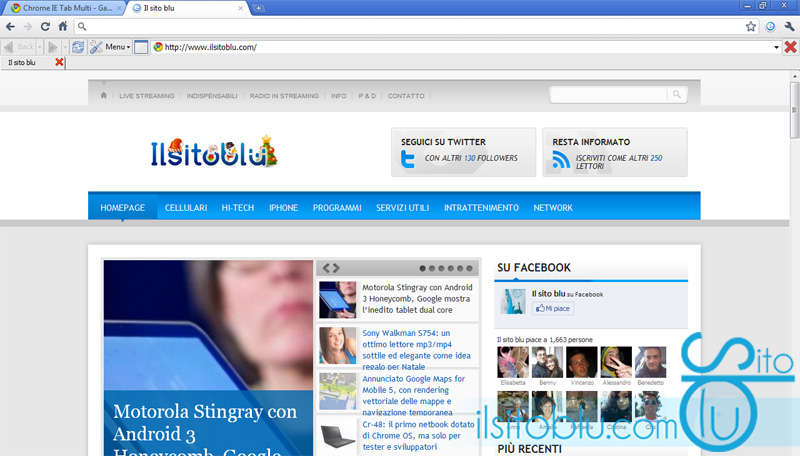Click the IE Tab forward arrow

click(52, 47)
